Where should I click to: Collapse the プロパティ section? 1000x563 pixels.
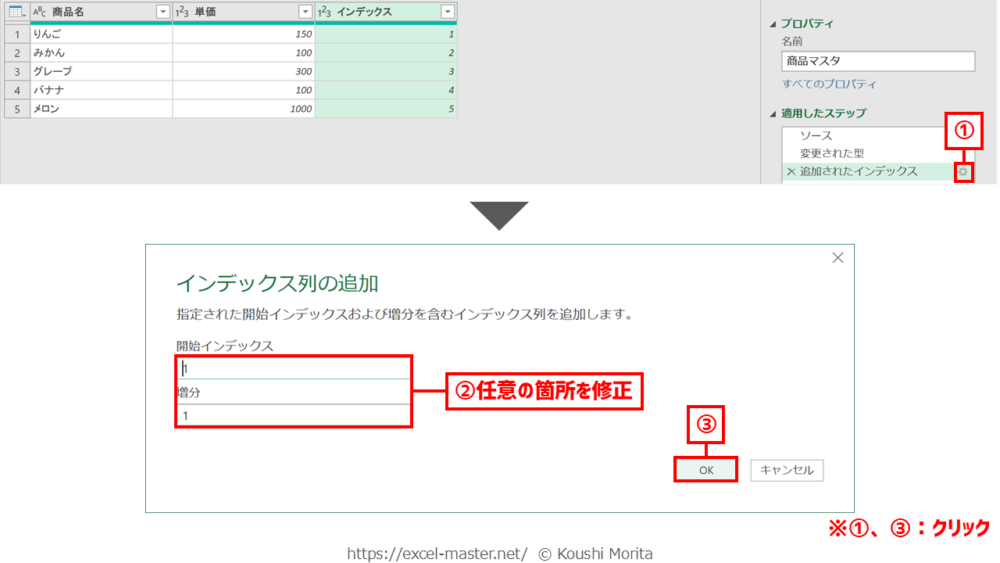tap(772, 24)
